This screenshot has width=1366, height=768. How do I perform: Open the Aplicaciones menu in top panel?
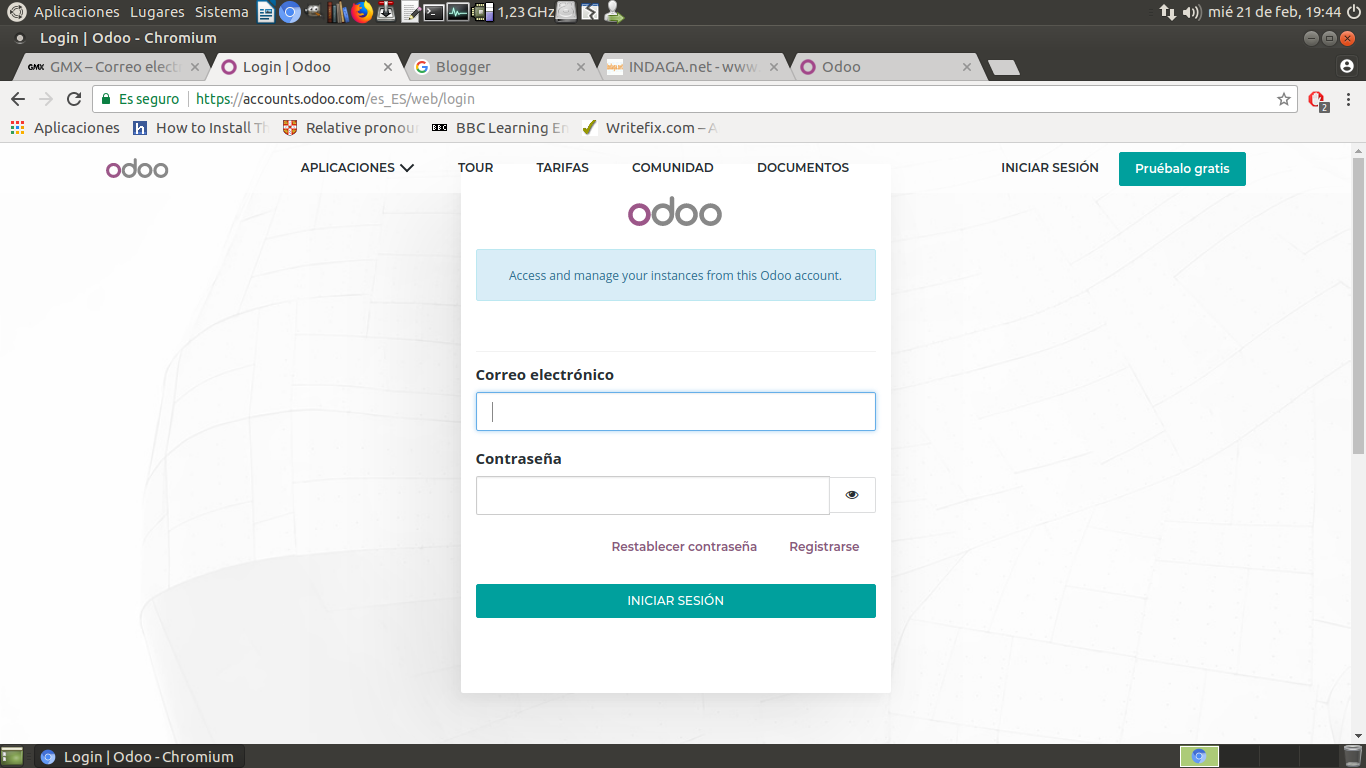coord(76,12)
